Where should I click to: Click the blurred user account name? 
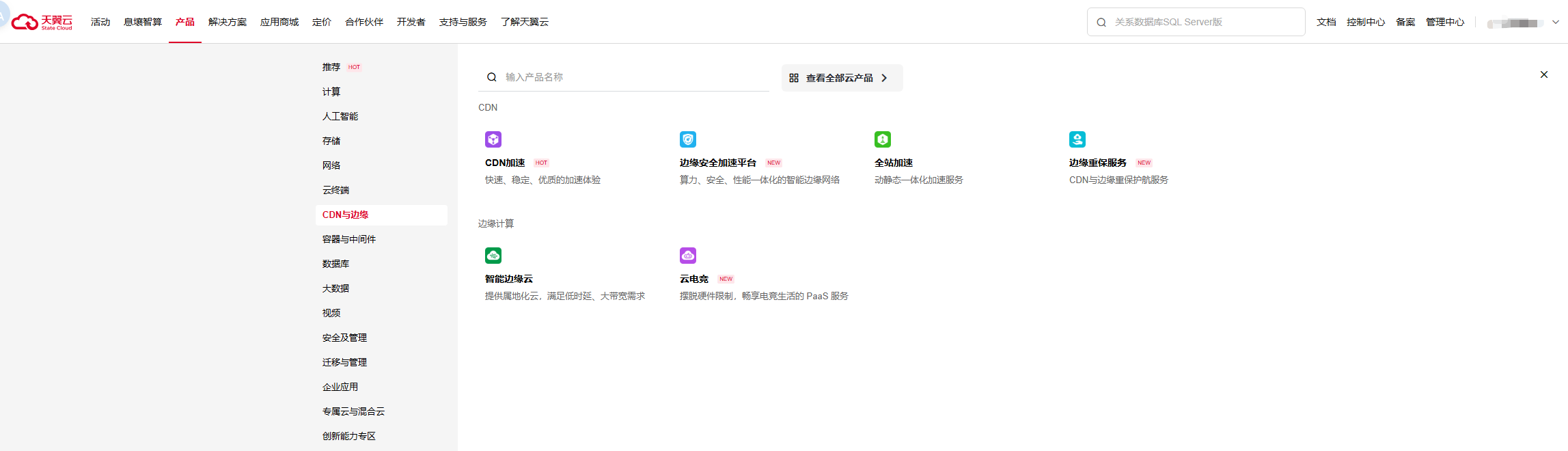[x=1515, y=23]
